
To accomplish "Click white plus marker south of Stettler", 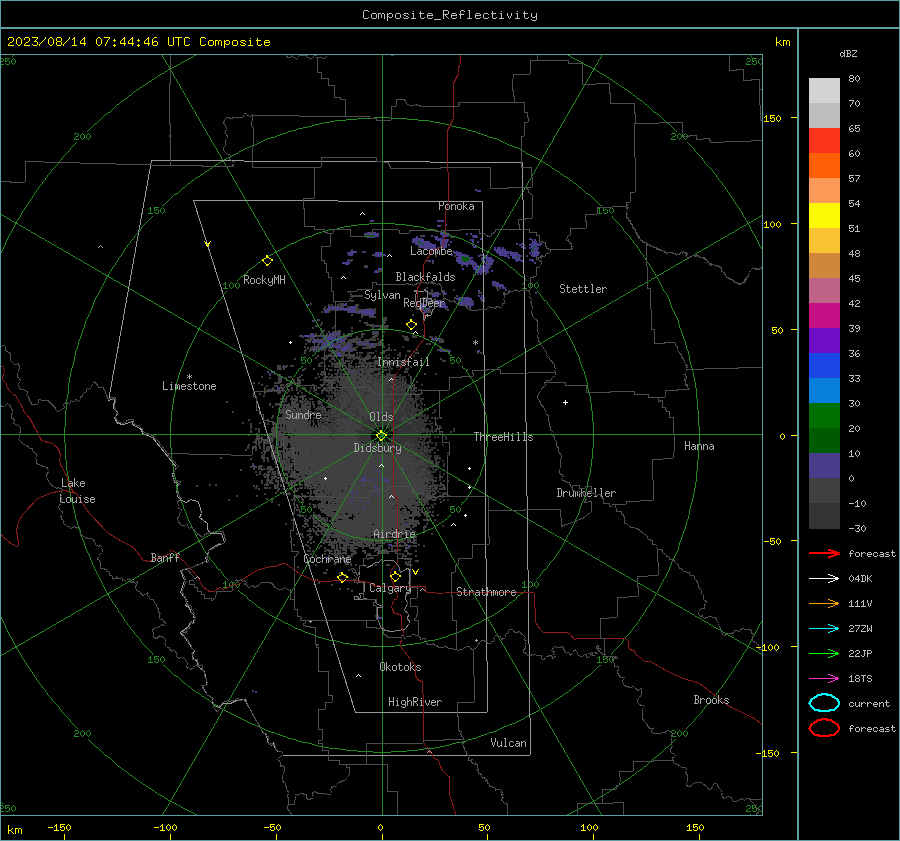I will pos(565,402).
